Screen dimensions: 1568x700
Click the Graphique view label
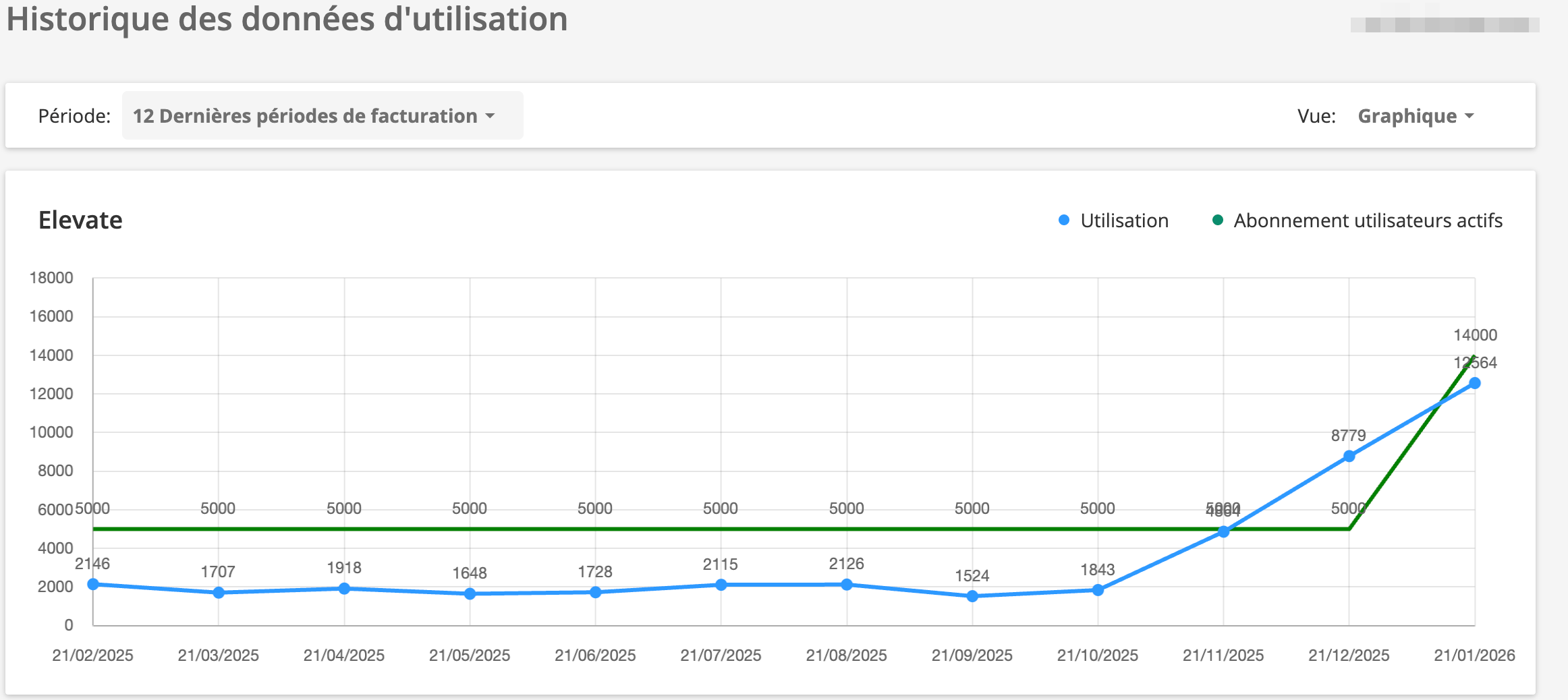pos(1407,115)
